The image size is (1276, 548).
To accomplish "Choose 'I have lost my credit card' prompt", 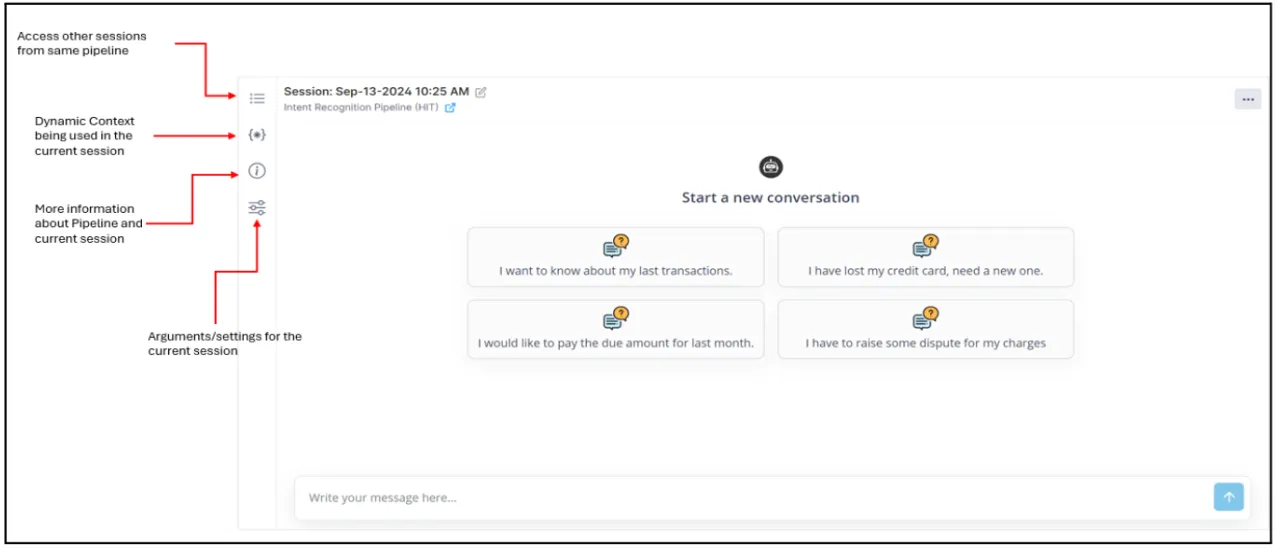I will click(926, 257).
